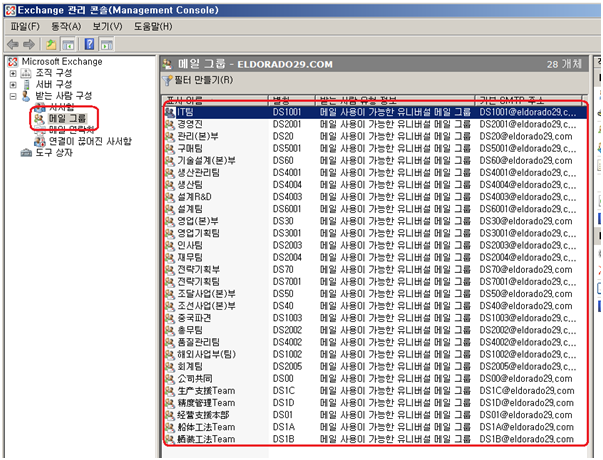Viewport: 603px width, 460px height.
Task: Select 서버 구성 tree item
Action: tap(54, 84)
